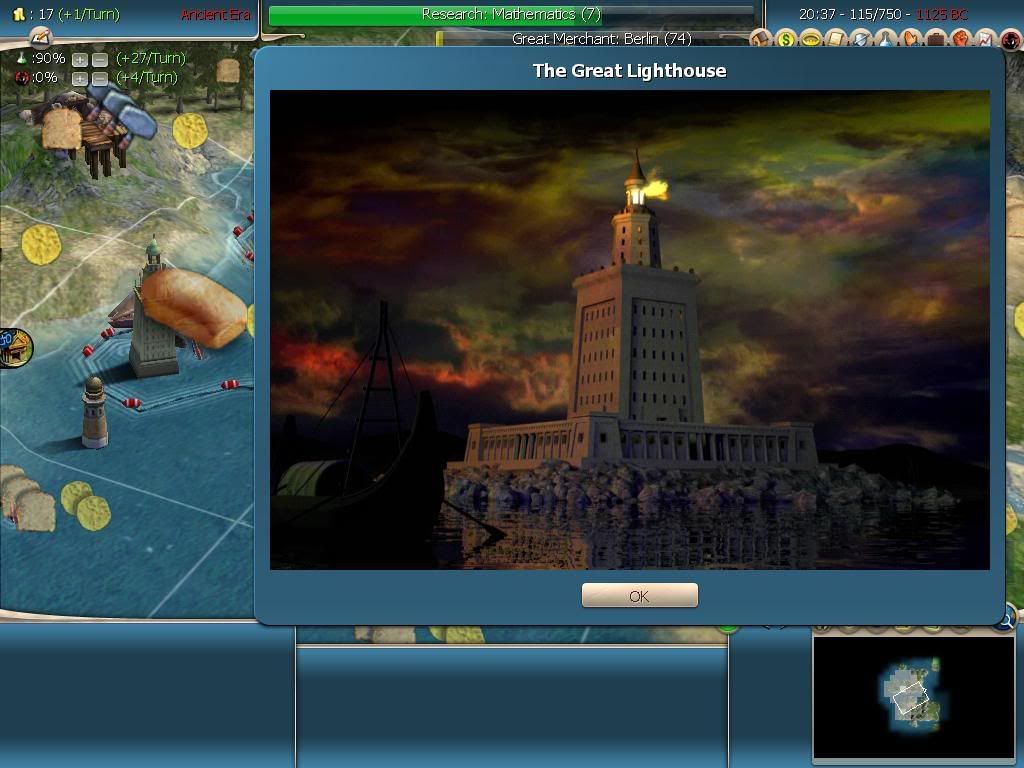Open the Religion Advisor praying hands icon
Viewport: 1024px width, 768px height.
tap(910, 39)
